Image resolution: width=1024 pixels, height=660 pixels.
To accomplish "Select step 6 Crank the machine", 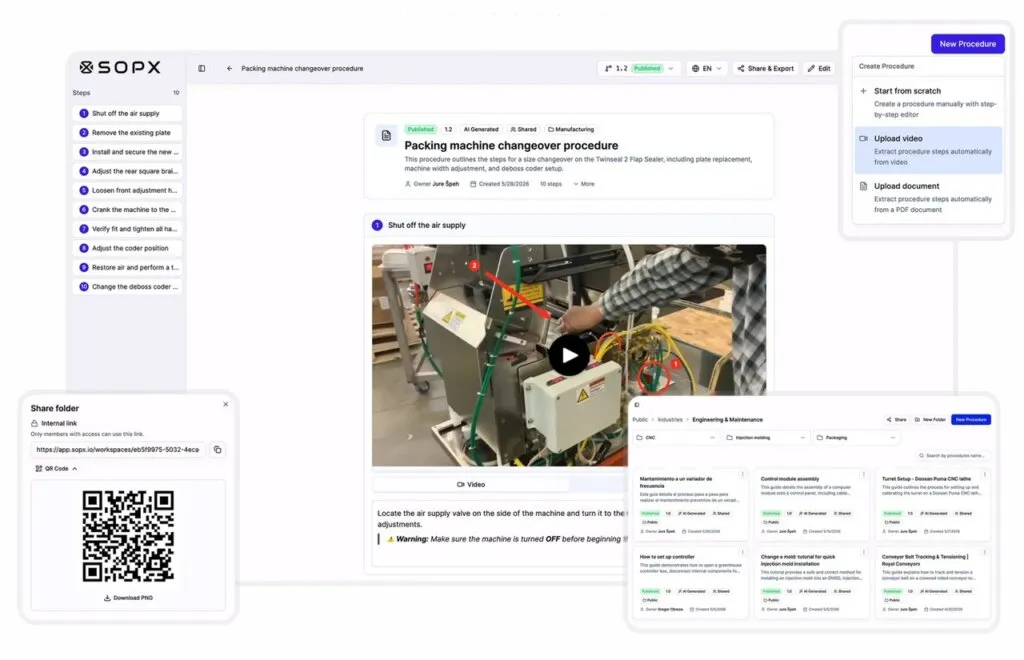I will point(127,210).
